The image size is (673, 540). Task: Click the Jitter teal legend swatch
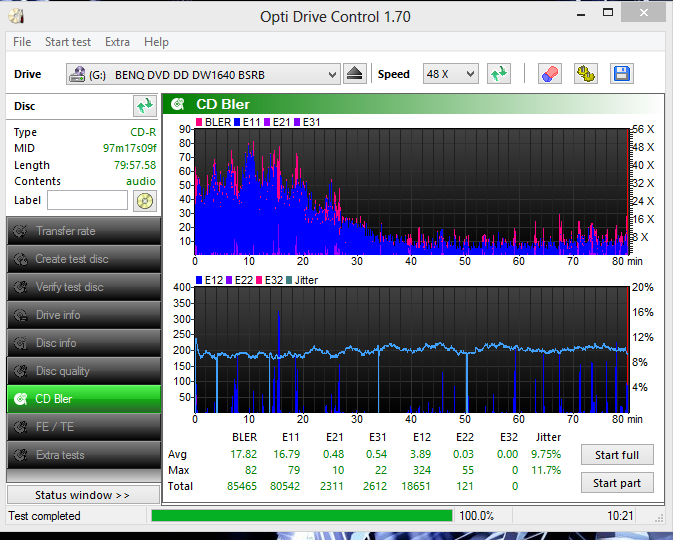point(289,280)
